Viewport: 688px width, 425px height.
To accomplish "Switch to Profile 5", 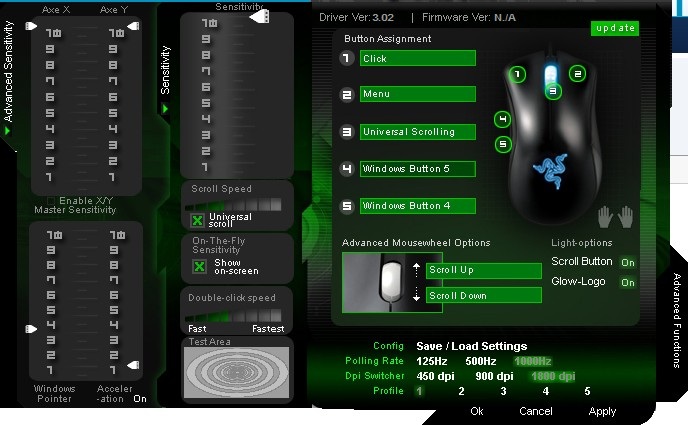I will (587, 391).
